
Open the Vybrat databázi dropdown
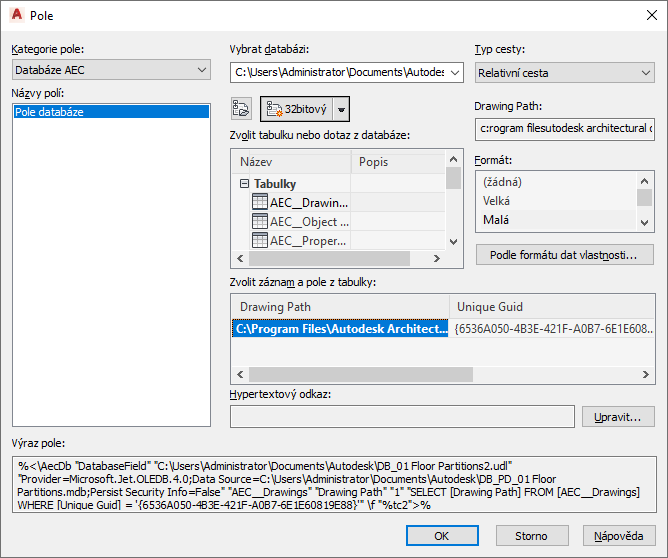coord(455,72)
